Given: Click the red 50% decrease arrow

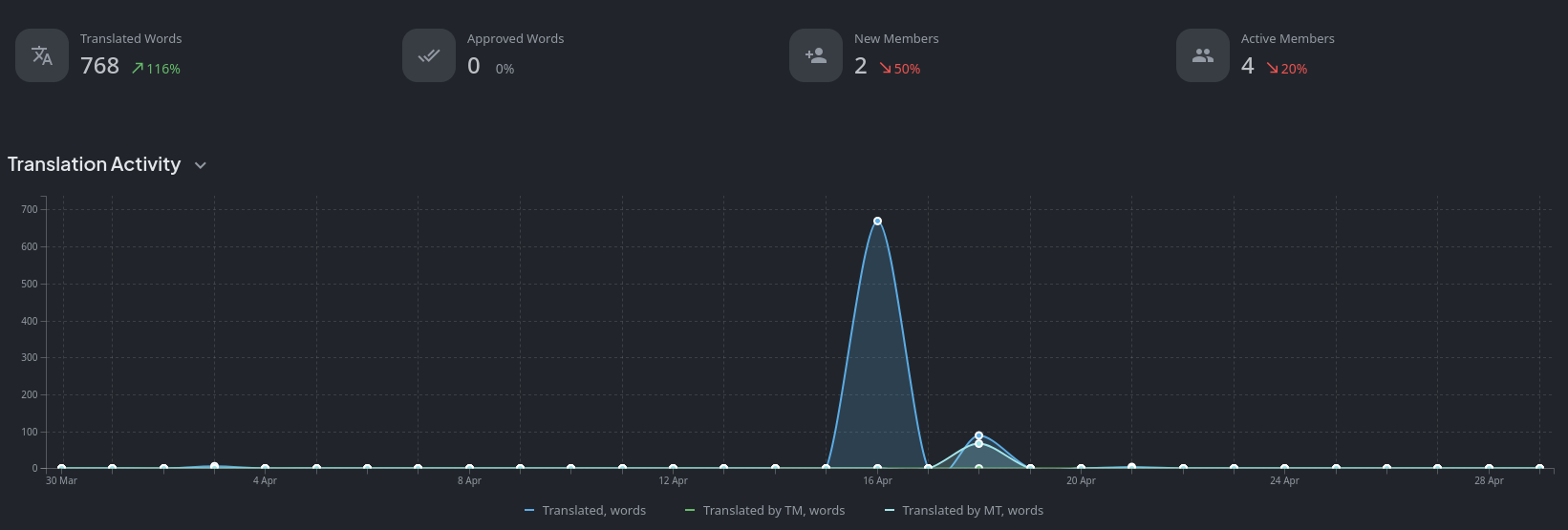Looking at the screenshot, I should click(885, 68).
